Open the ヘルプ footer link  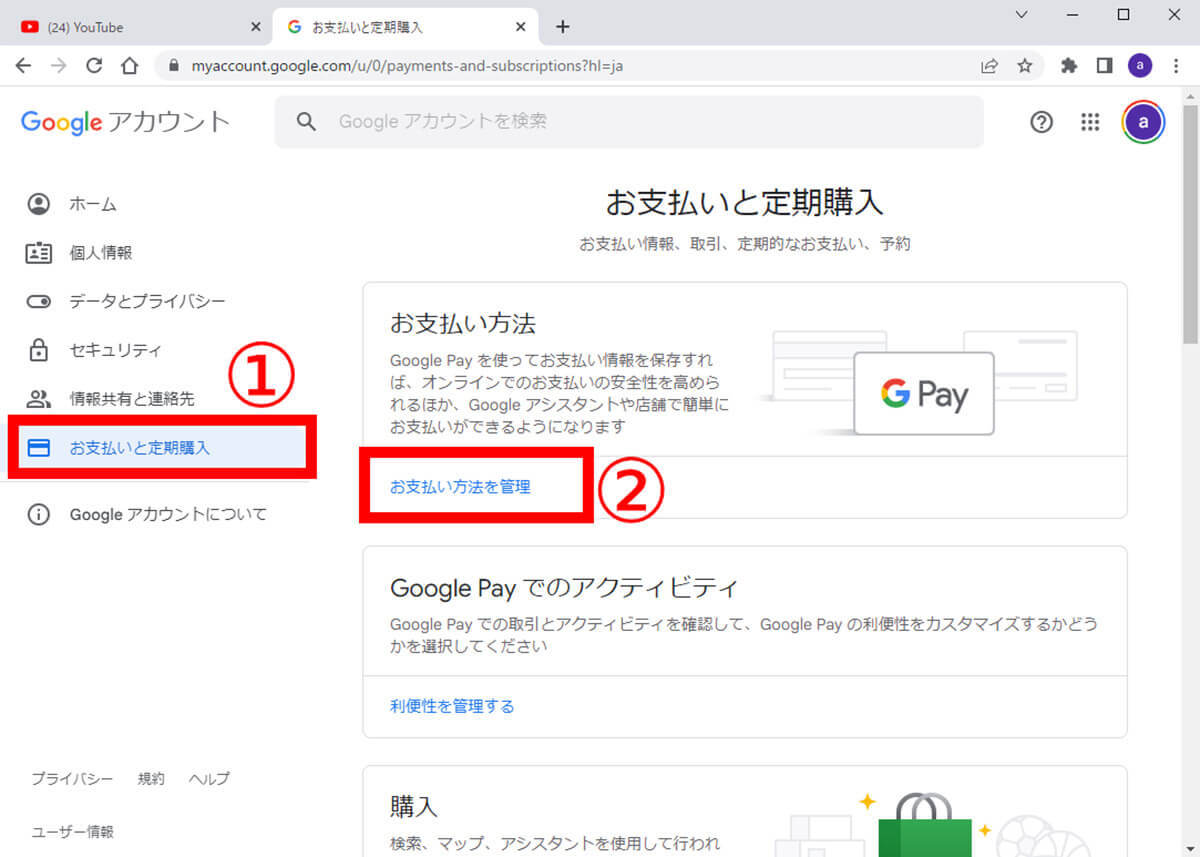click(x=209, y=779)
